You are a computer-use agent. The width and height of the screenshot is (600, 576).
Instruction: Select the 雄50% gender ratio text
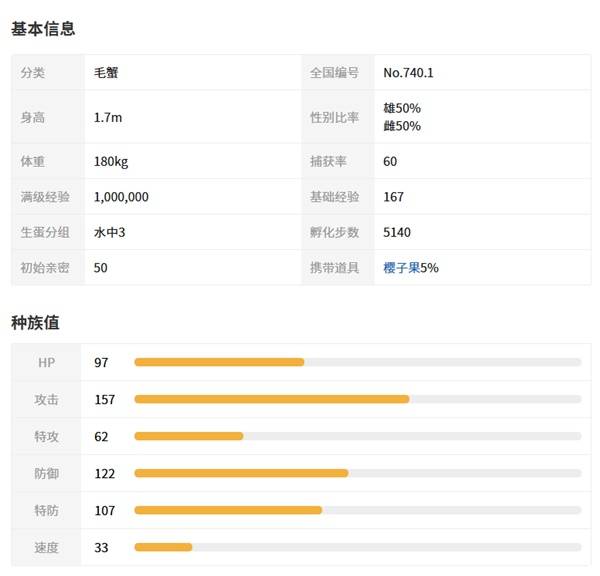(x=402, y=108)
